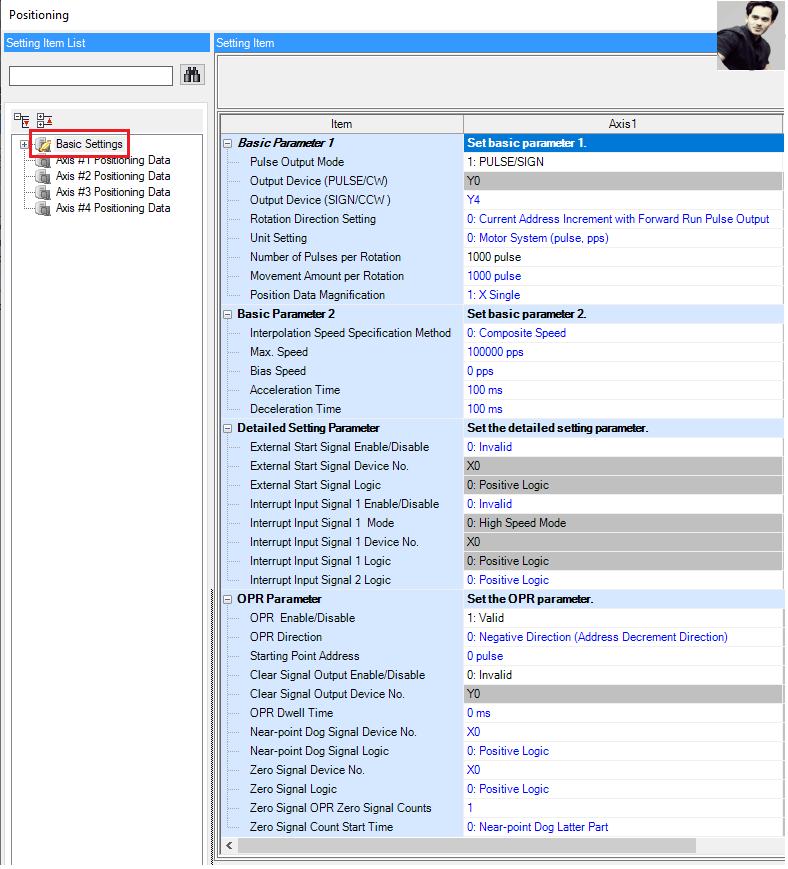The width and height of the screenshot is (788, 869).
Task: Collapse the Basic Parameter 1 section
Action: coord(227,144)
